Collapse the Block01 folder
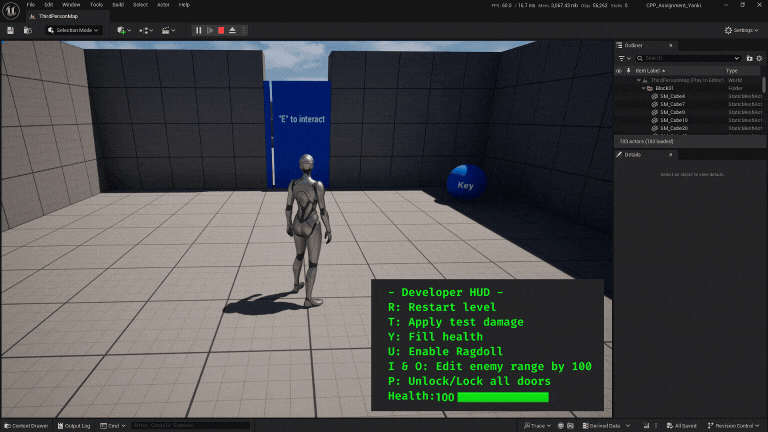 point(644,88)
